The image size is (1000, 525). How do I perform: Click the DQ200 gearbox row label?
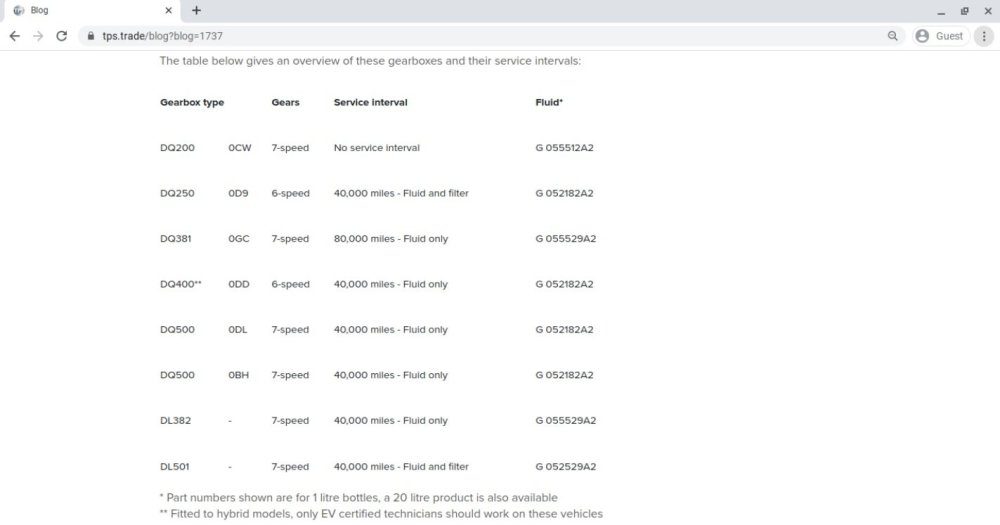pos(177,148)
